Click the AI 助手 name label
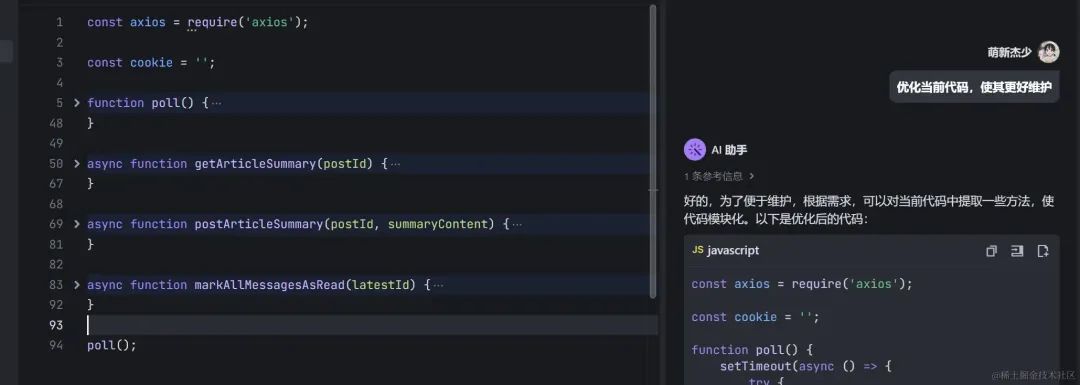The height and width of the screenshot is (385, 1080). tap(729, 149)
